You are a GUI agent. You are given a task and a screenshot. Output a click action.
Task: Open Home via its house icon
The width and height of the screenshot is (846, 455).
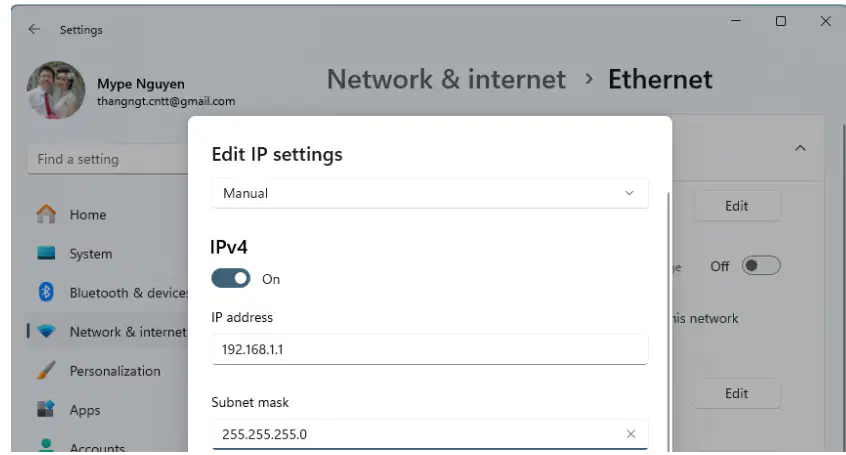(46, 214)
